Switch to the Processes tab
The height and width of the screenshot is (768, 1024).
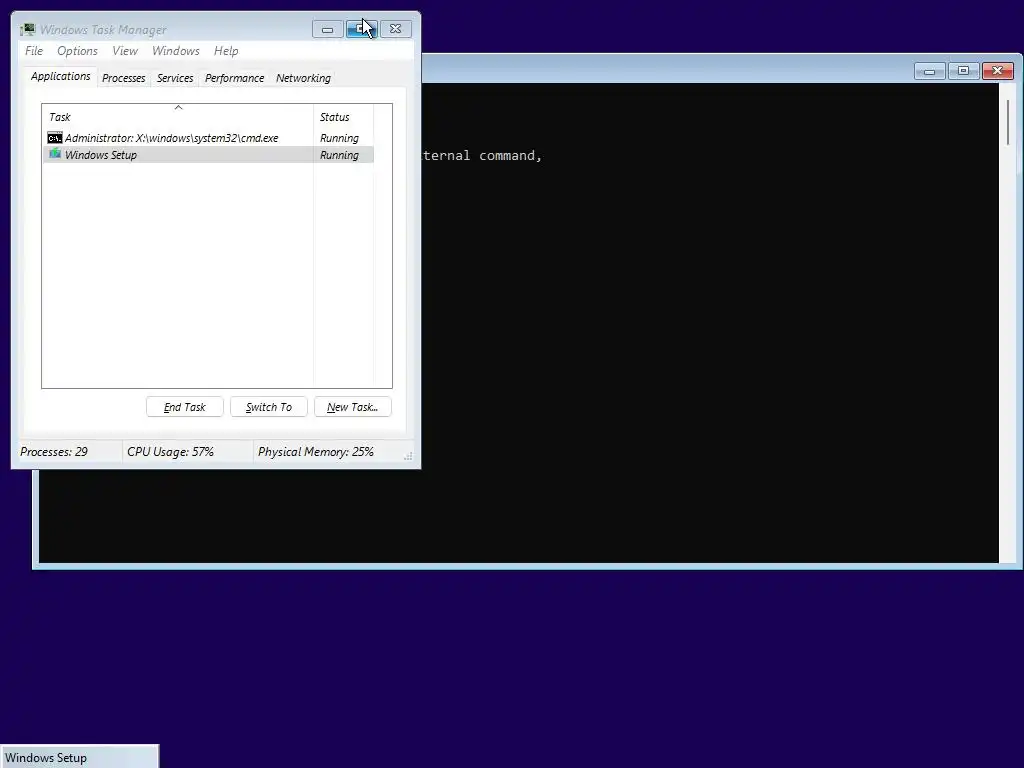123,78
